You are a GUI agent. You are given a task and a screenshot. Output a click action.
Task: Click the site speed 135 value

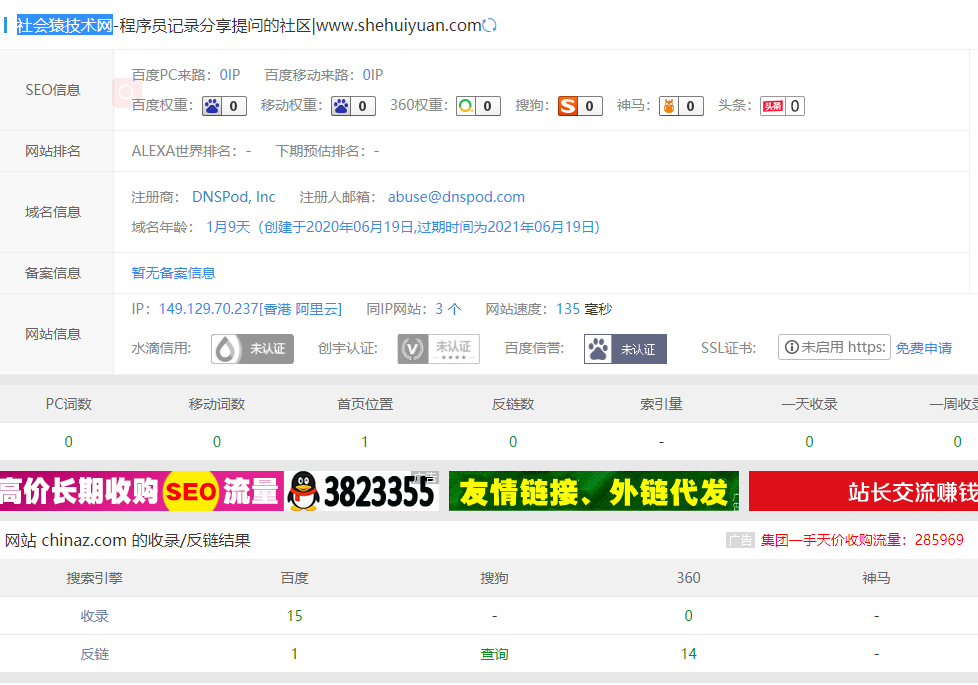568,309
